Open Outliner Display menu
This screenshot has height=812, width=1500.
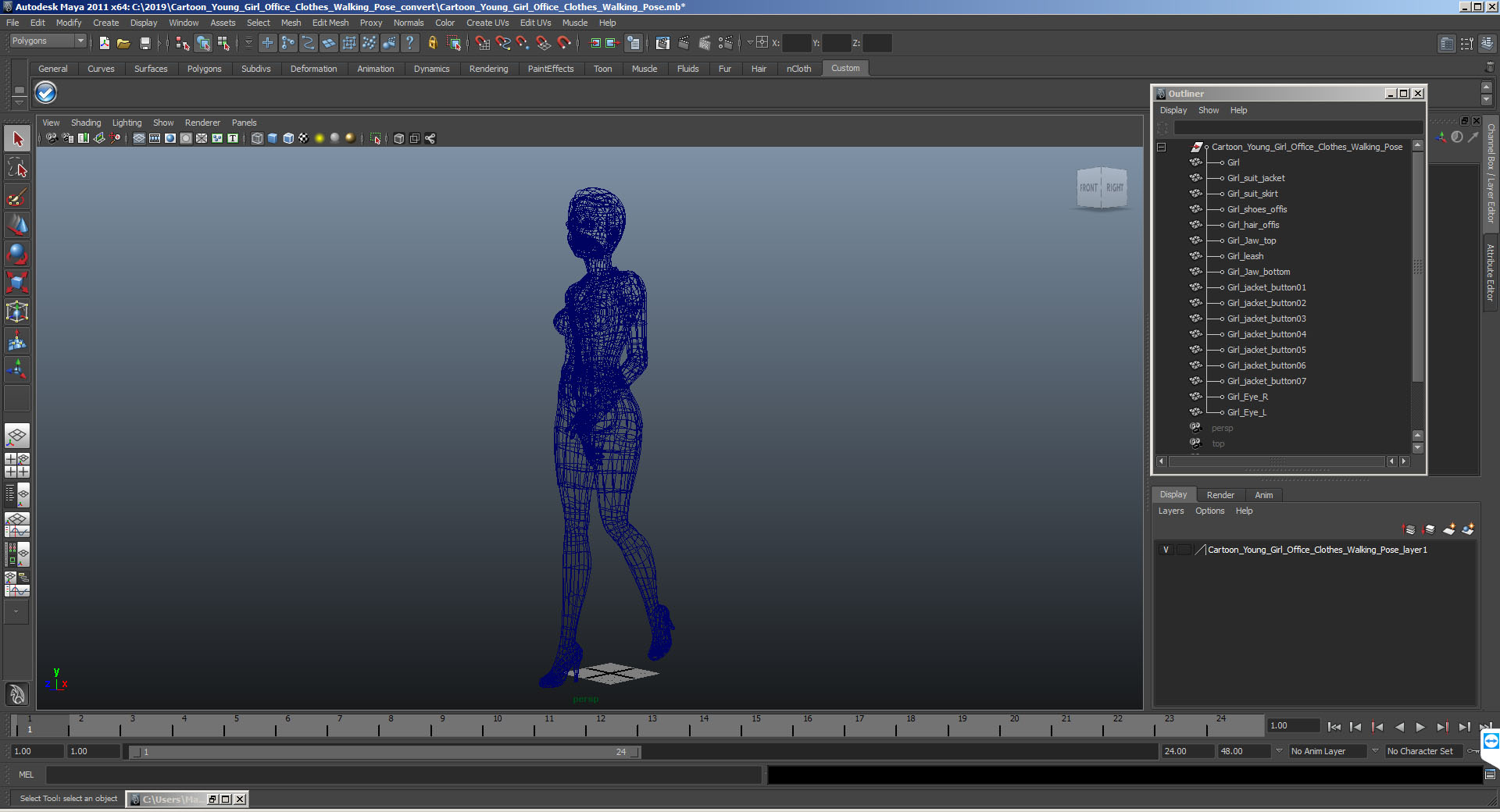tap(1173, 110)
